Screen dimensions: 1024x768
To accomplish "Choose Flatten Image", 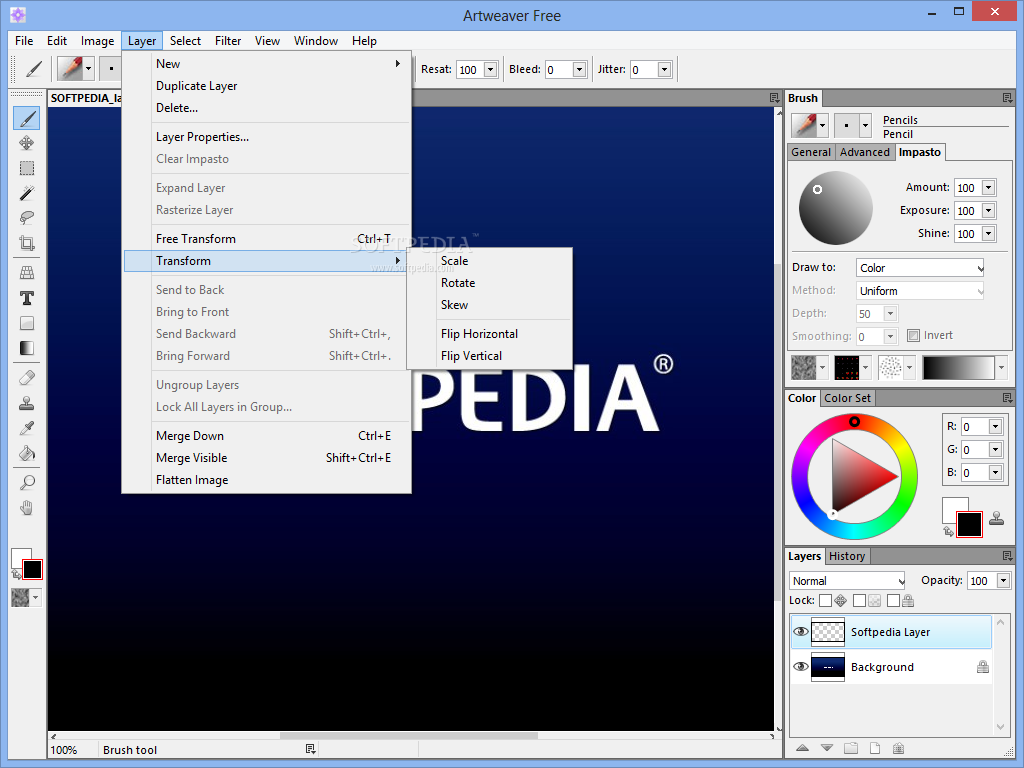I will pos(192,480).
